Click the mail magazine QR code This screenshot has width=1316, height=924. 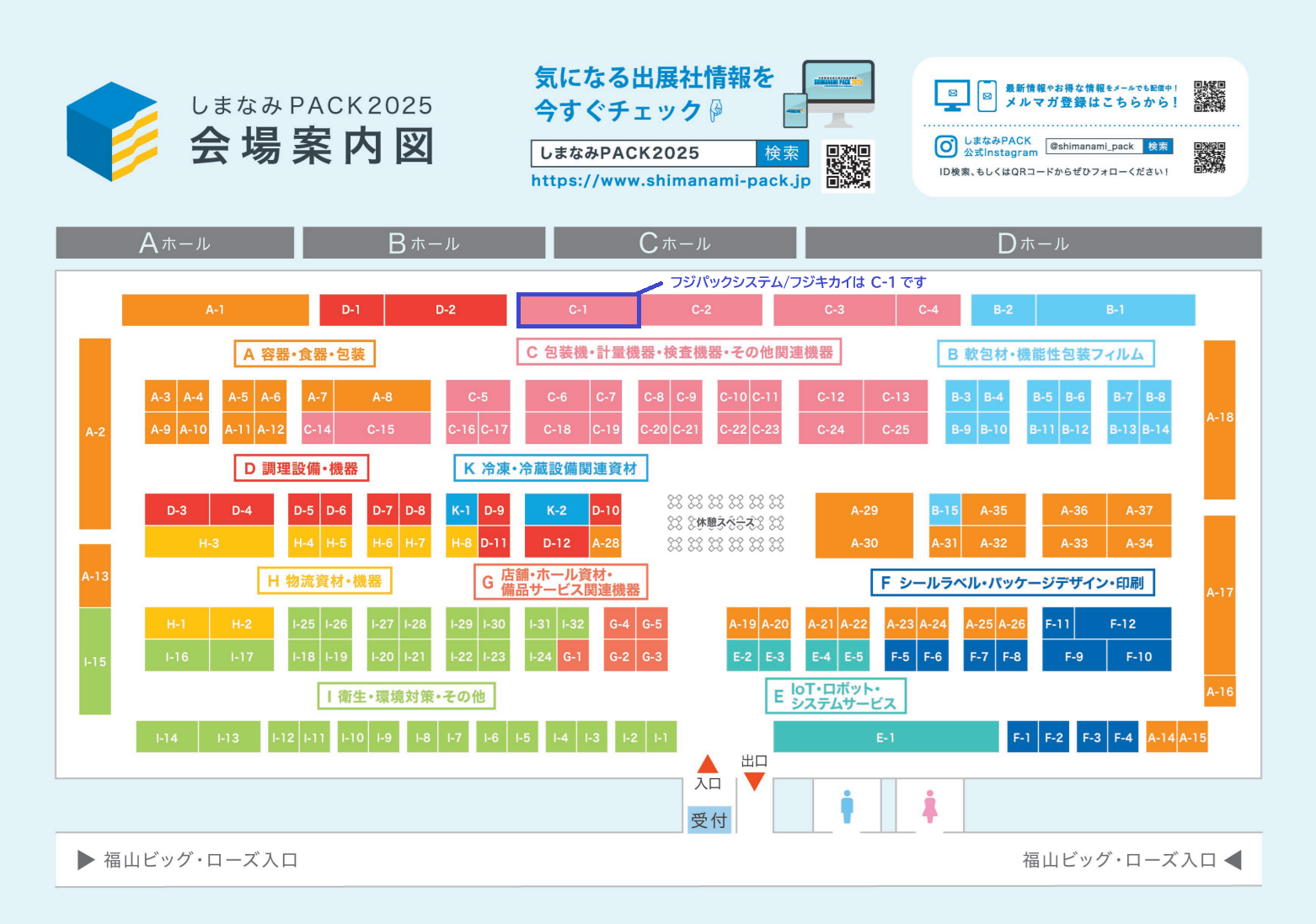click(x=1209, y=96)
